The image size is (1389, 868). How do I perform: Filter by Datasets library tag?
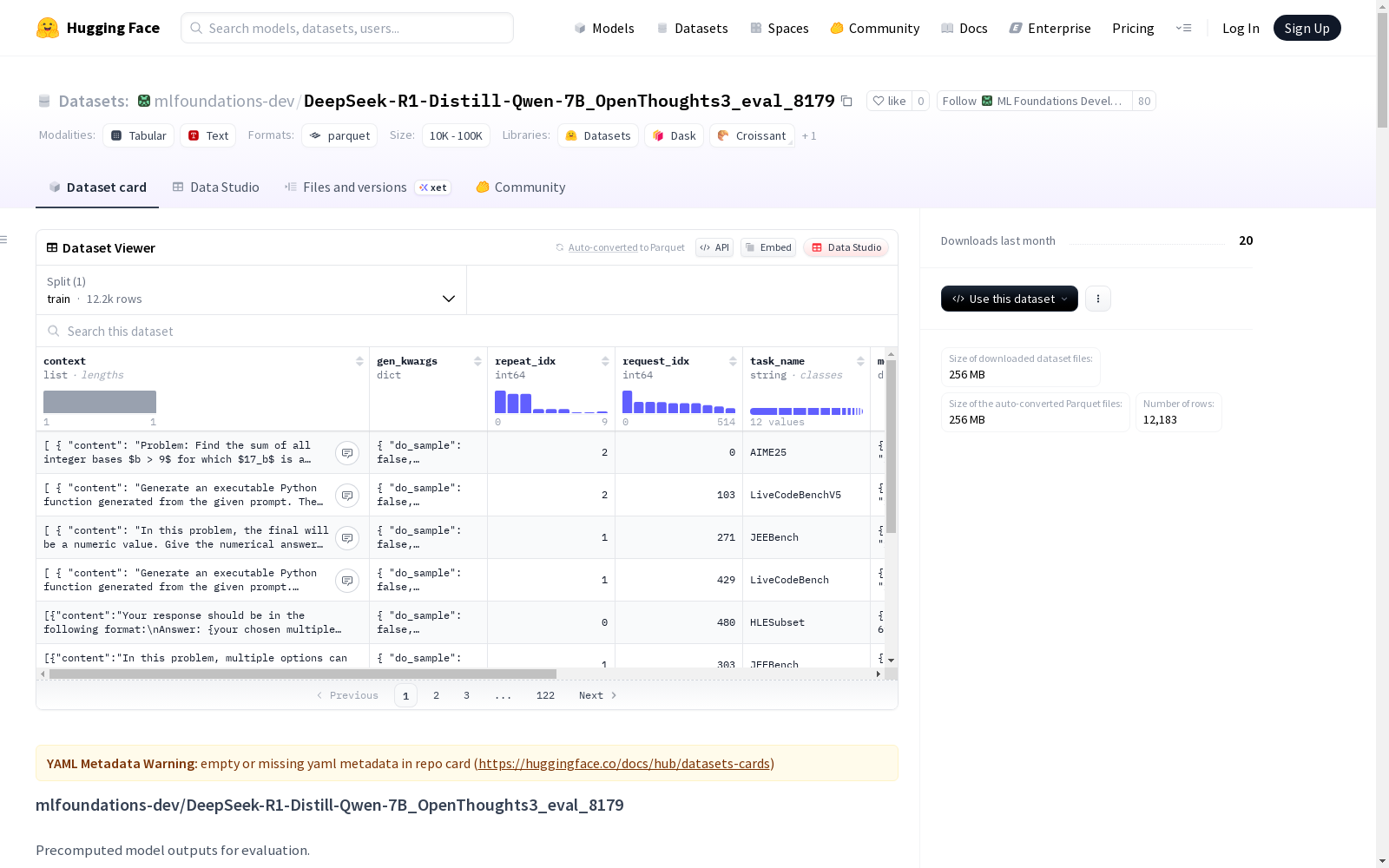pos(598,135)
